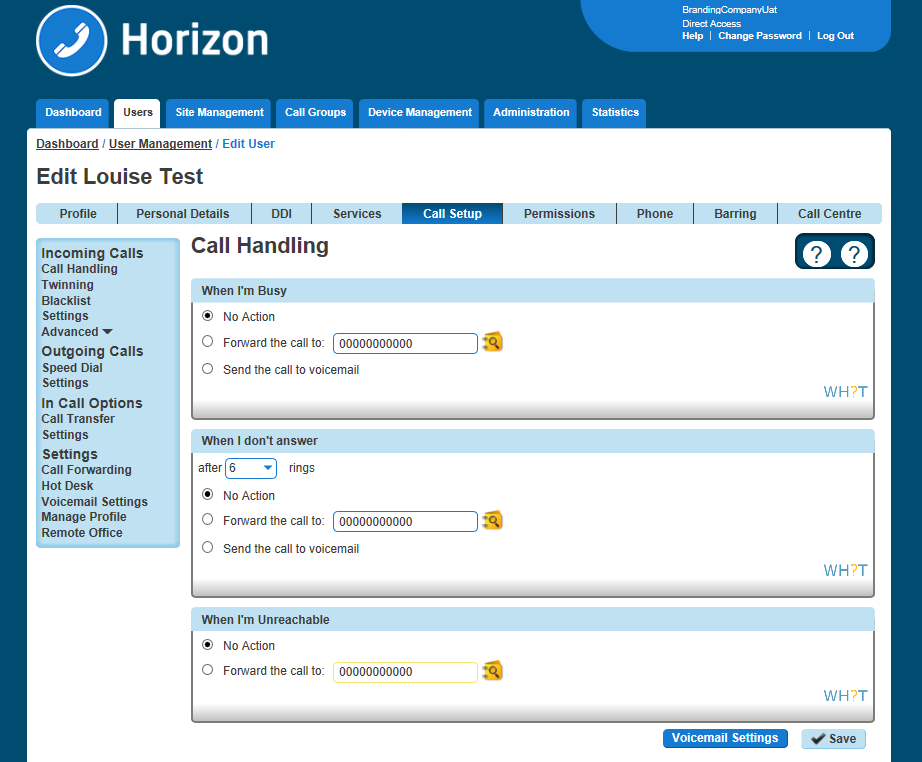Open the Administration tab

(531, 113)
